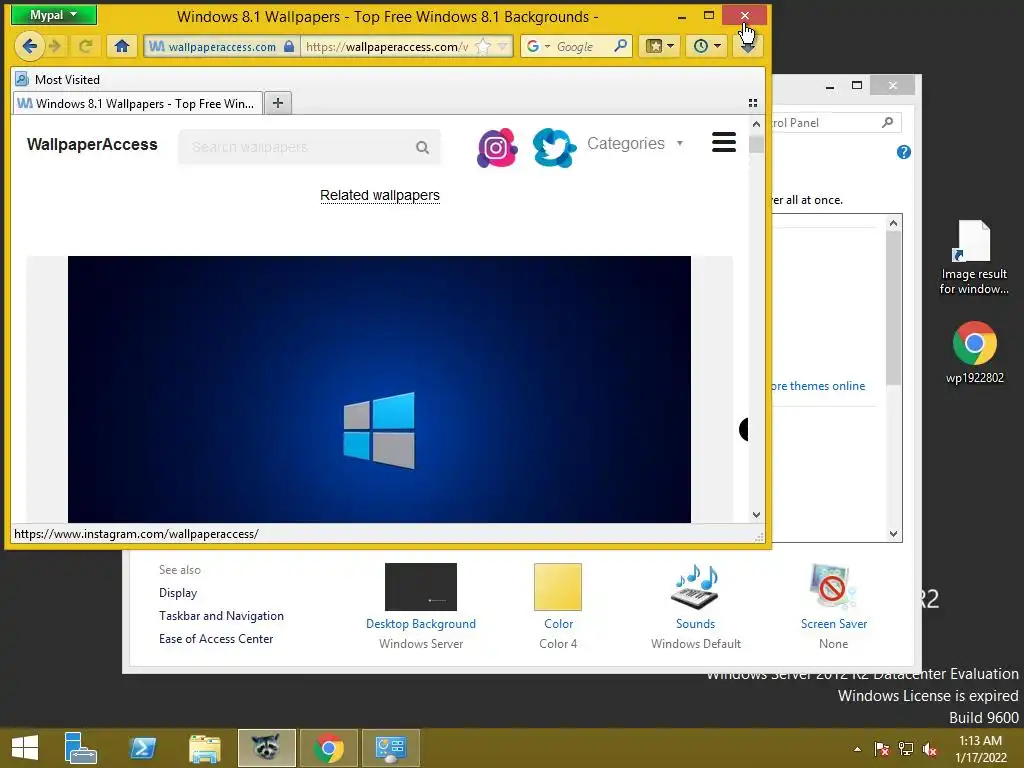This screenshot has width=1024, height=768.
Task: Click the padlock site identity icon
Action: pyautogui.click(x=289, y=46)
